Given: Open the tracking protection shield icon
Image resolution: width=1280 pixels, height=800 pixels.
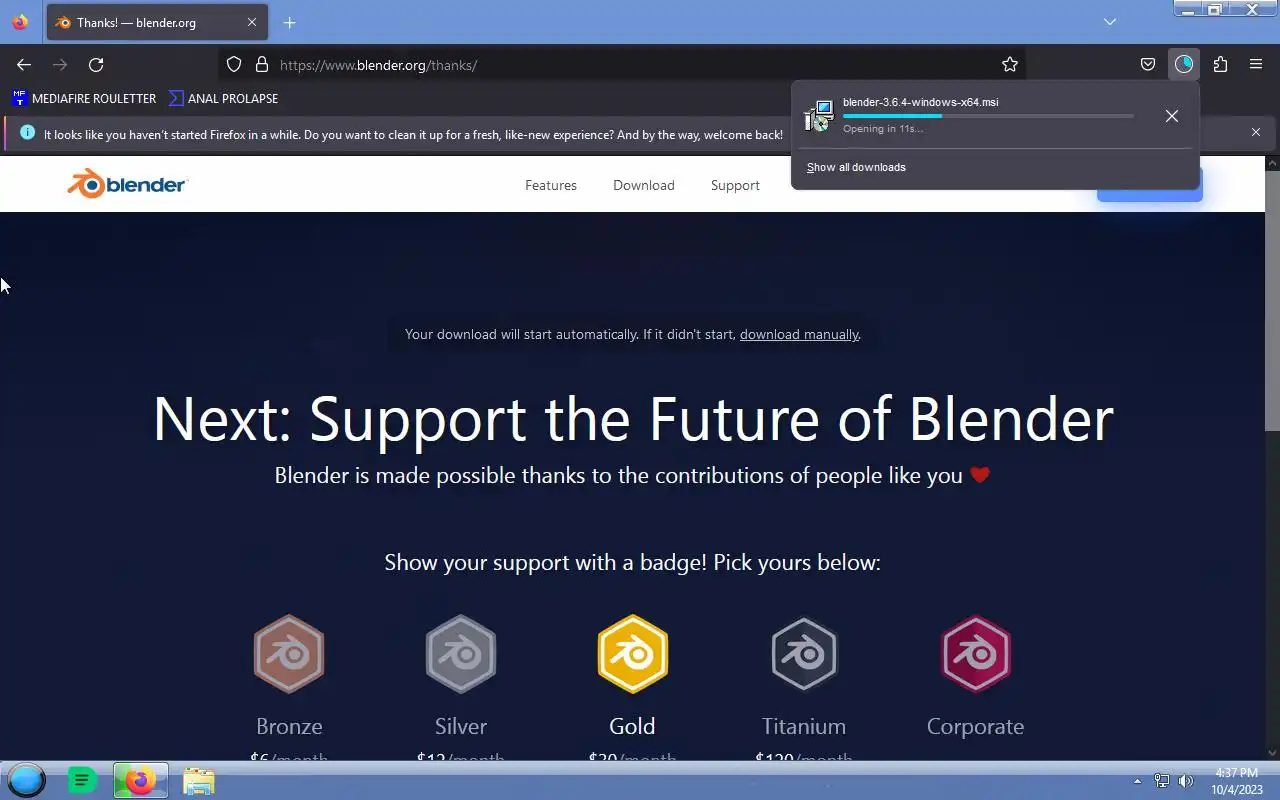Looking at the screenshot, I should 234,64.
